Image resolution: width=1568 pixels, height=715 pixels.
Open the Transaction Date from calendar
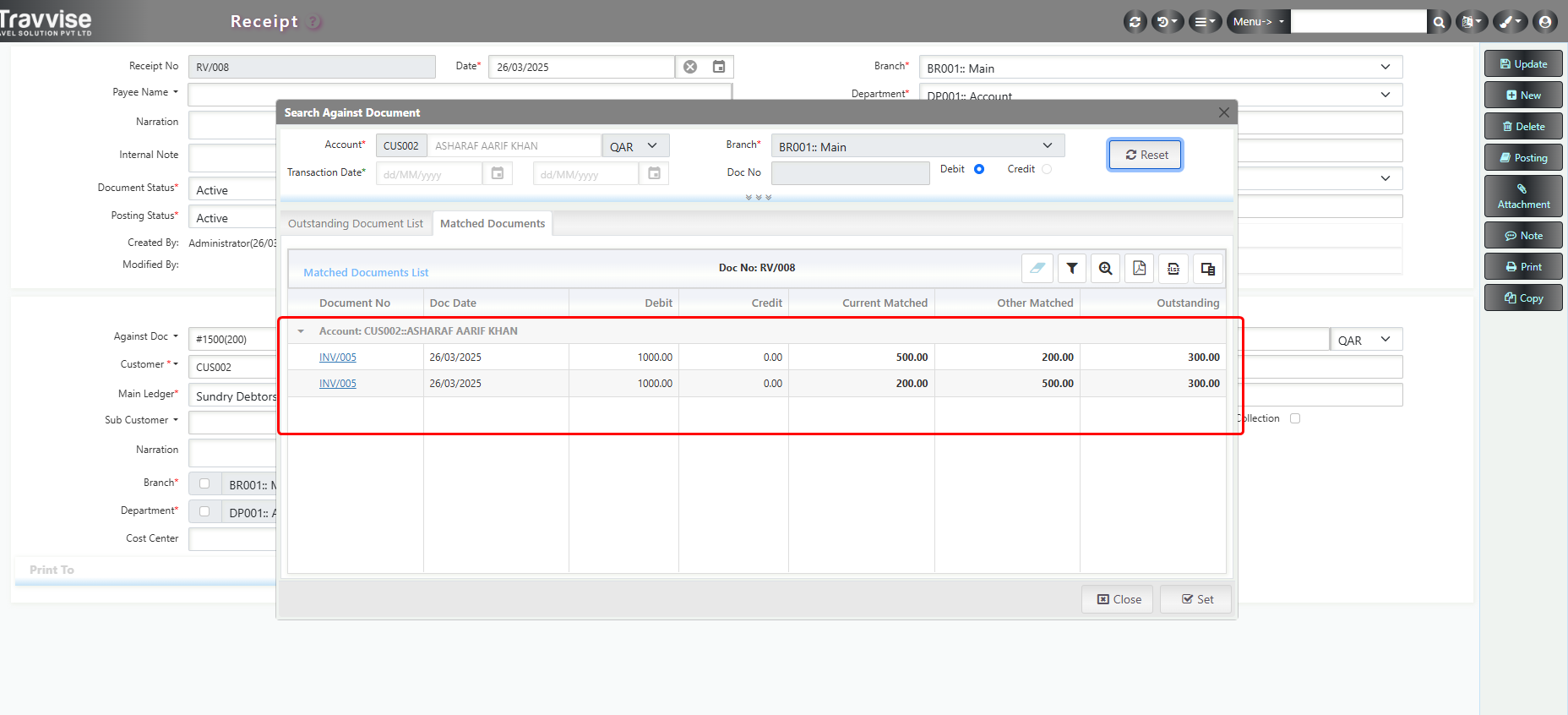point(498,173)
